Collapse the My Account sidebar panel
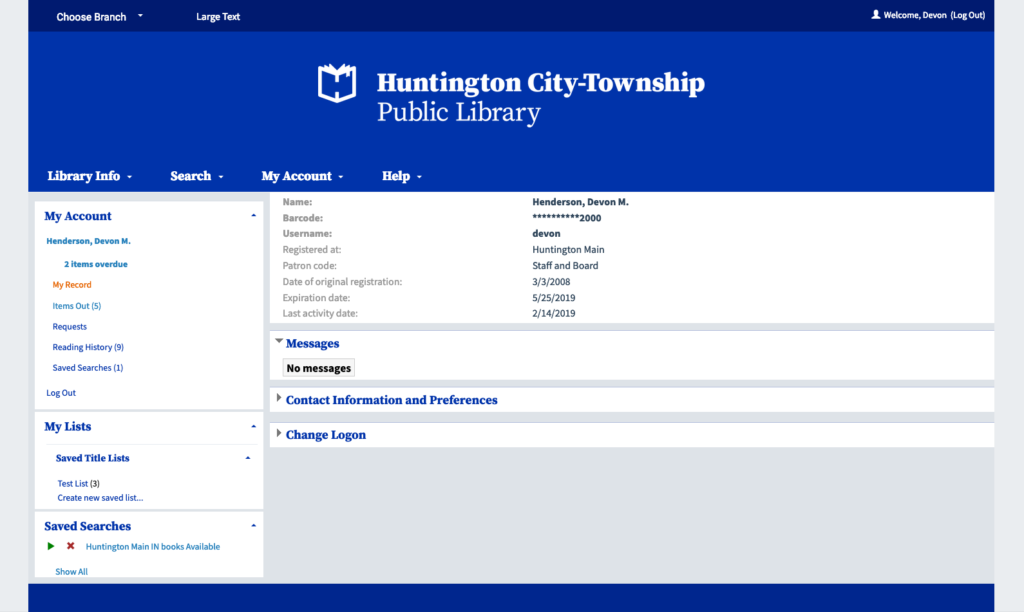1024x612 pixels. (x=253, y=216)
